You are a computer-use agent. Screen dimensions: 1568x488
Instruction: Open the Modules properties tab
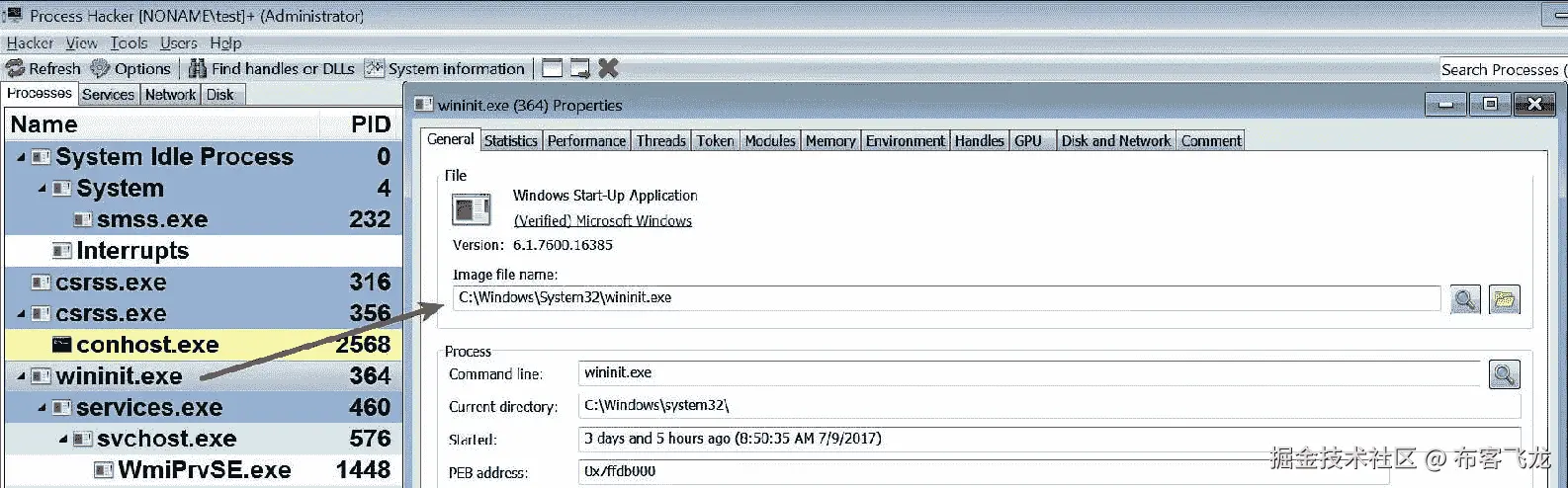pos(770,141)
